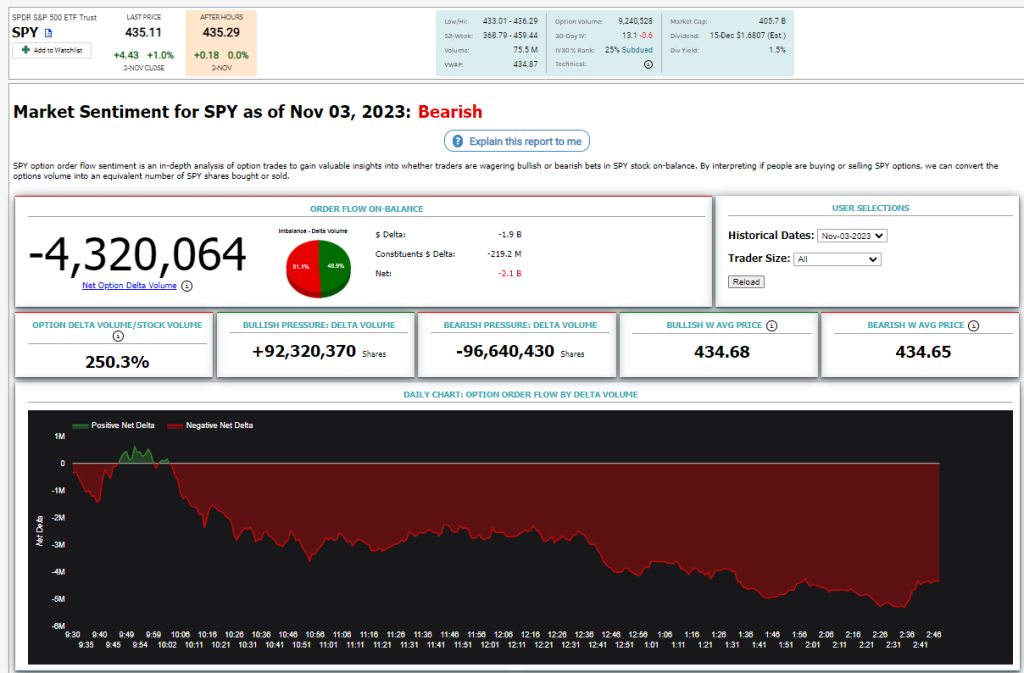Click the Net value -2.1 B
1024x673 pixels.
click(x=509, y=274)
